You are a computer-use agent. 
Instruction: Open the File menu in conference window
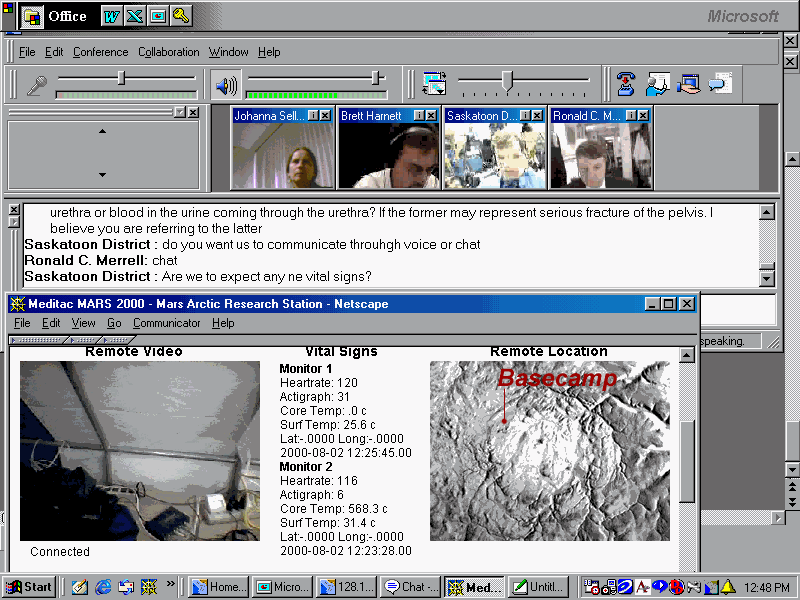[27, 52]
